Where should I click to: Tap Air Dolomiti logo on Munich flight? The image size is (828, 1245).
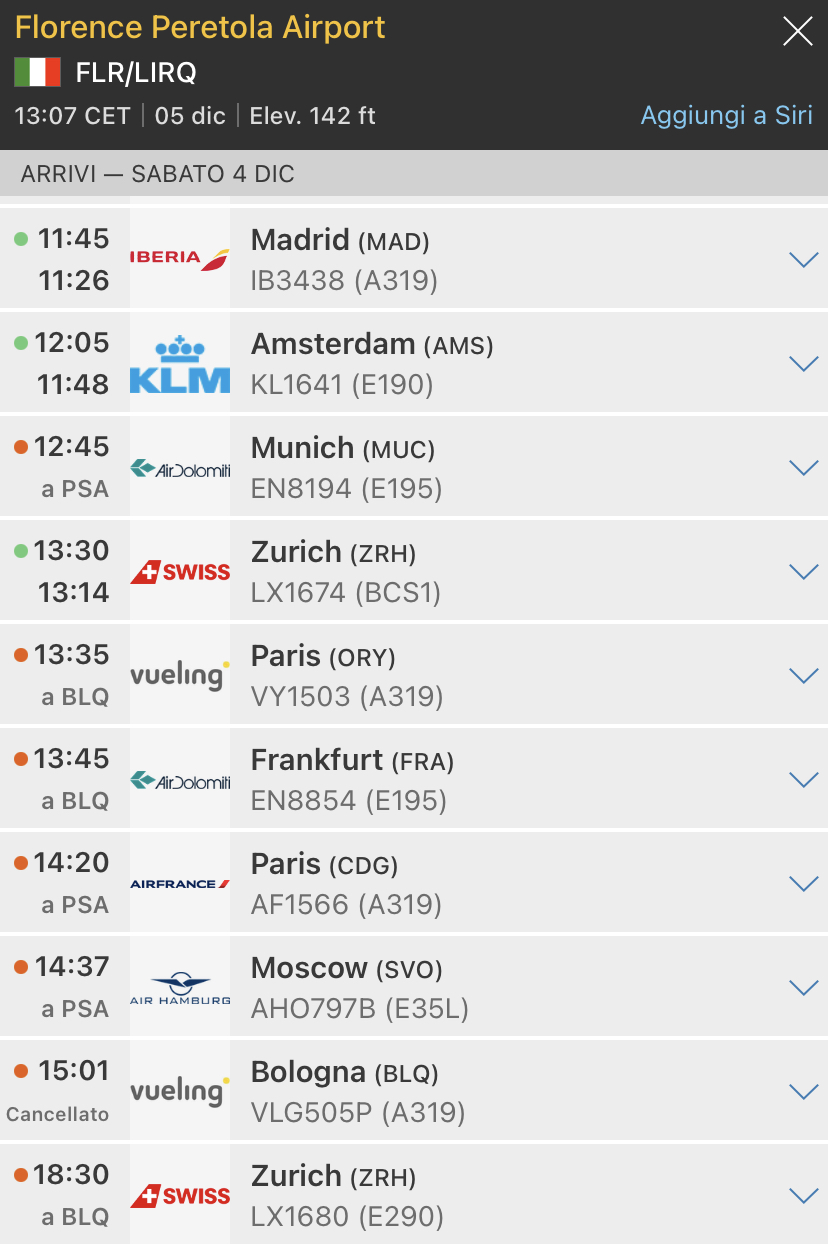(x=180, y=468)
